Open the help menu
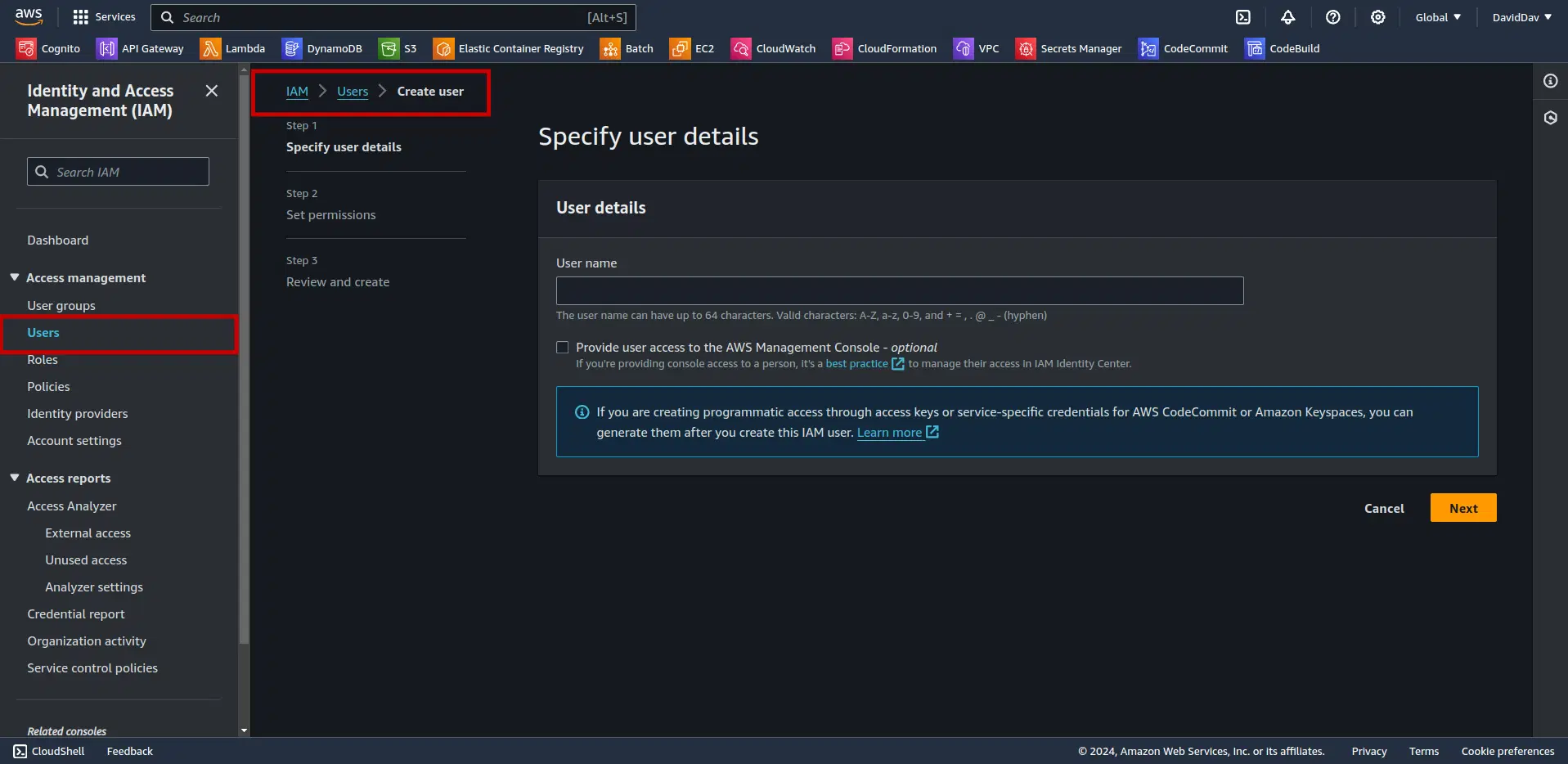The image size is (1568, 764). point(1333,16)
